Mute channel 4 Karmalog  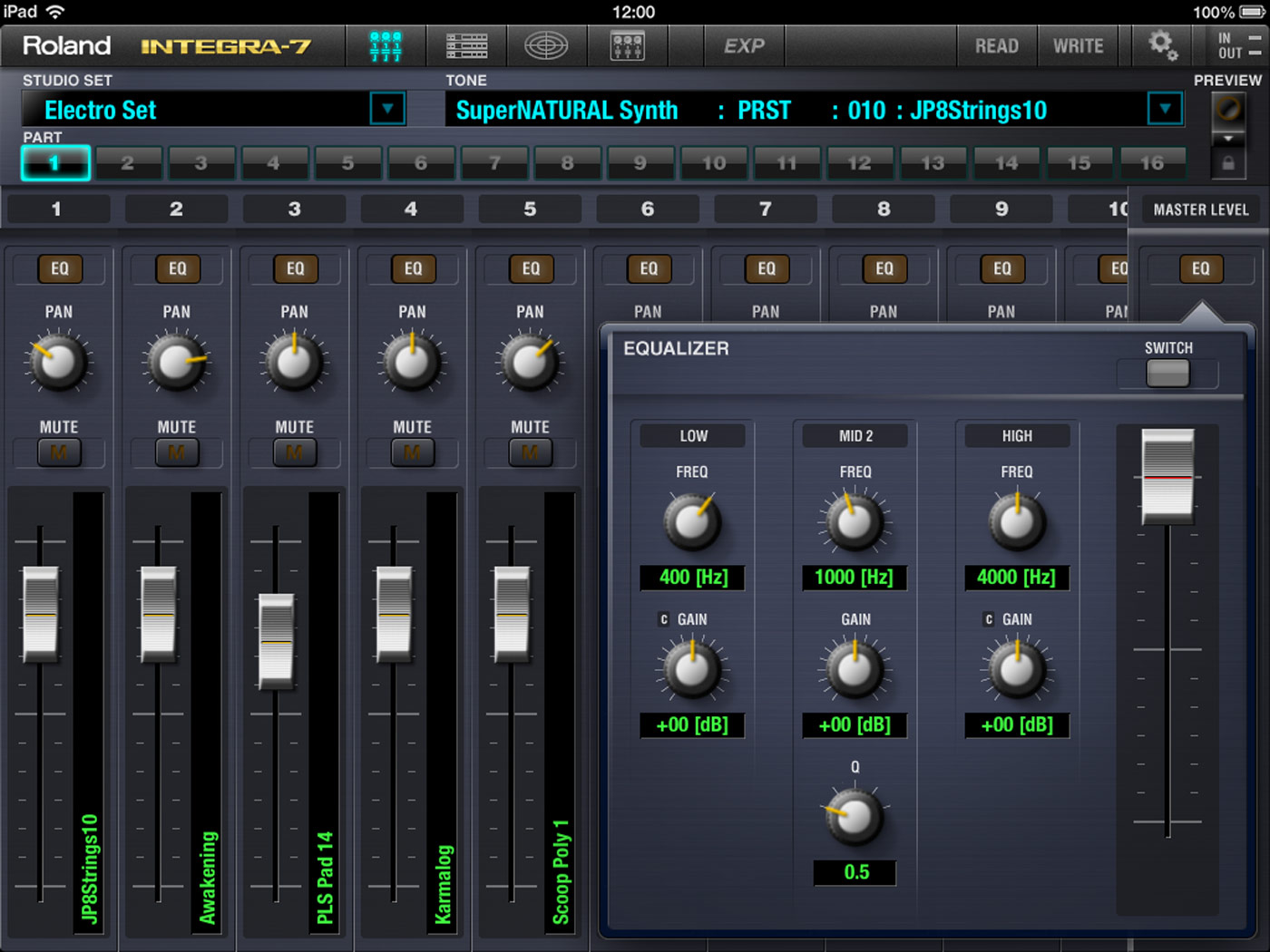[413, 452]
